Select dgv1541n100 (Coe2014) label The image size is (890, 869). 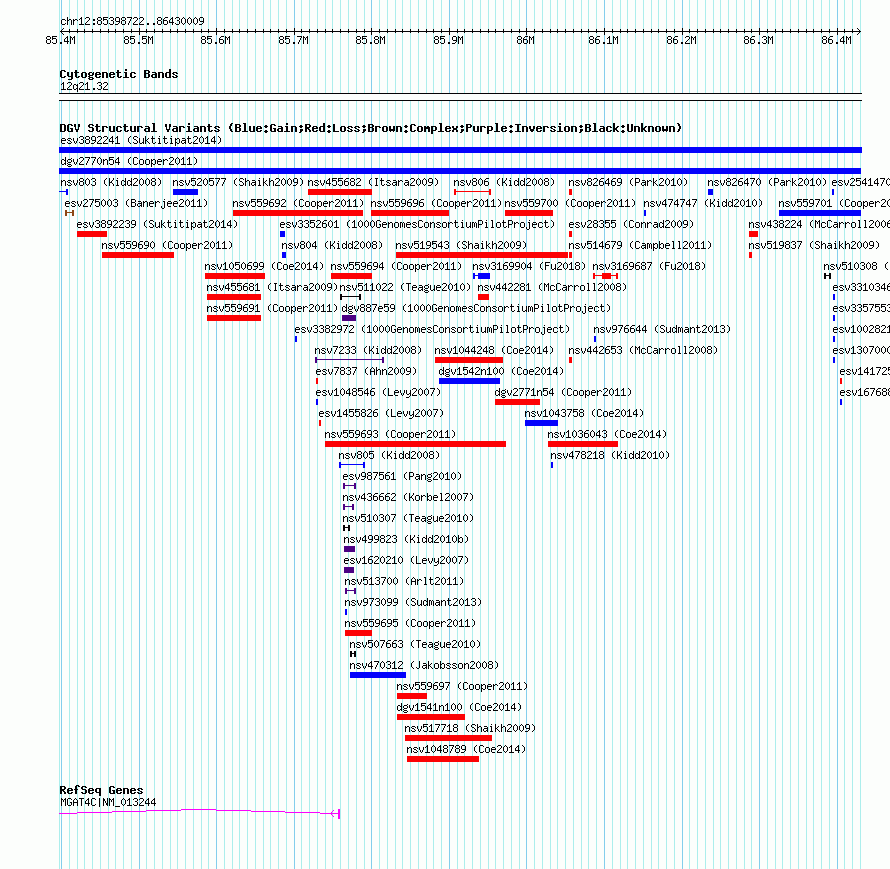(x=459, y=707)
